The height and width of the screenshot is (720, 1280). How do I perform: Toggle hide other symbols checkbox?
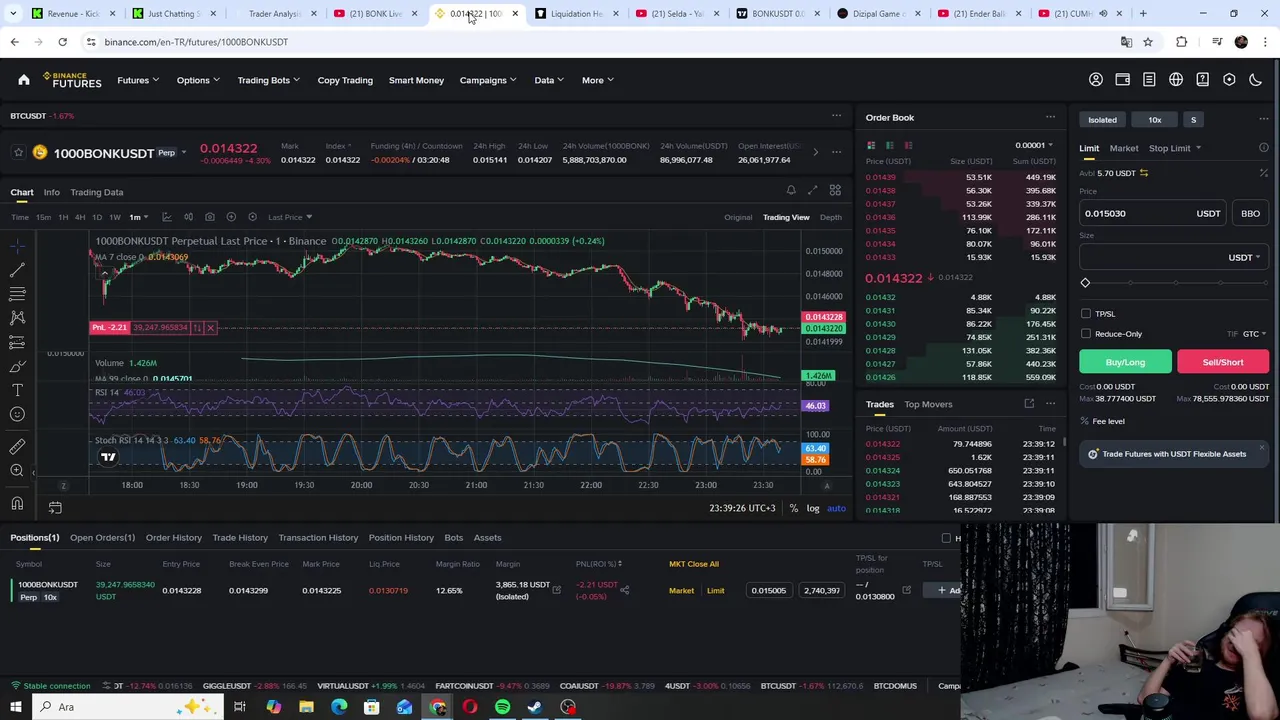point(946,538)
